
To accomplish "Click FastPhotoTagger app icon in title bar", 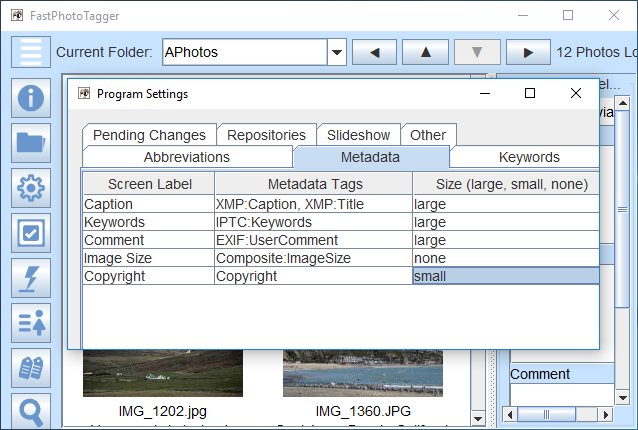I will point(17,15).
